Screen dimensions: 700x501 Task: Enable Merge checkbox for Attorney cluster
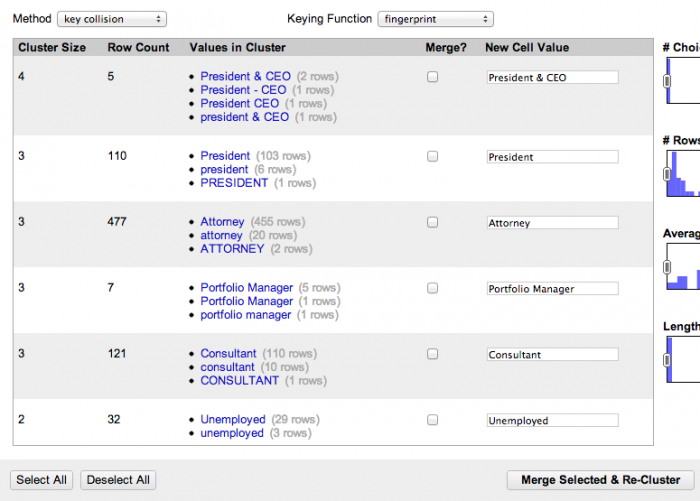click(x=432, y=222)
